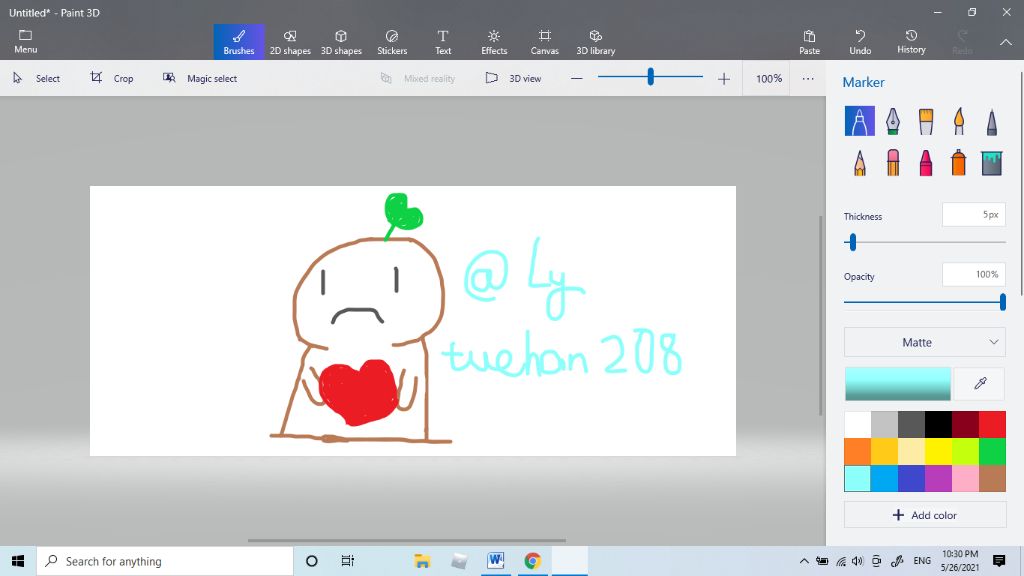Activate Magic select
The width and height of the screenshot is (1024, 576).
200,78
